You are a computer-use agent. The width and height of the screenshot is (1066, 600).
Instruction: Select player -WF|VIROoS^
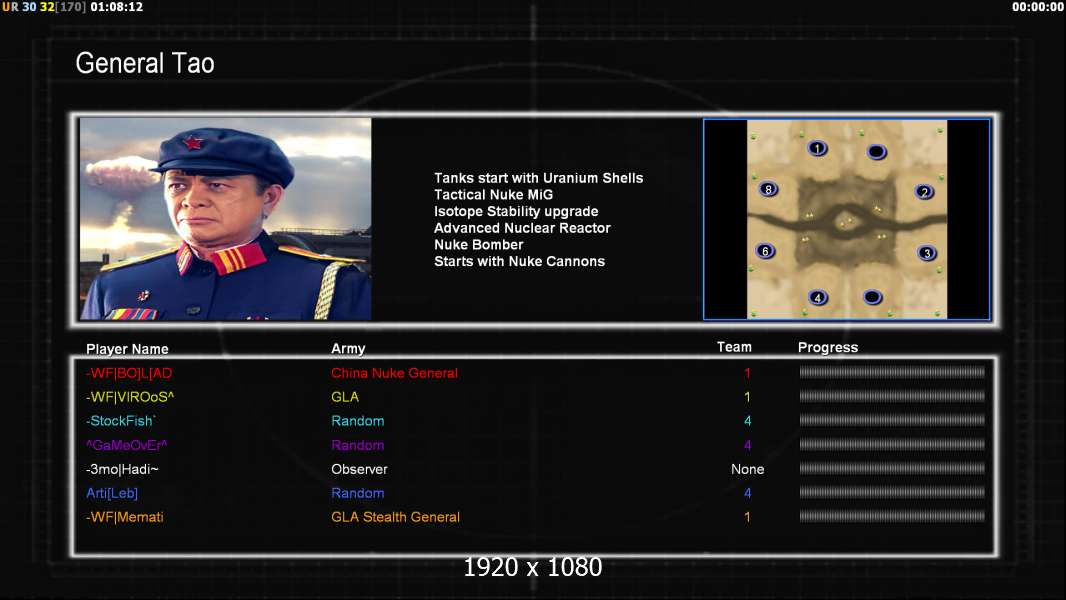130,397
